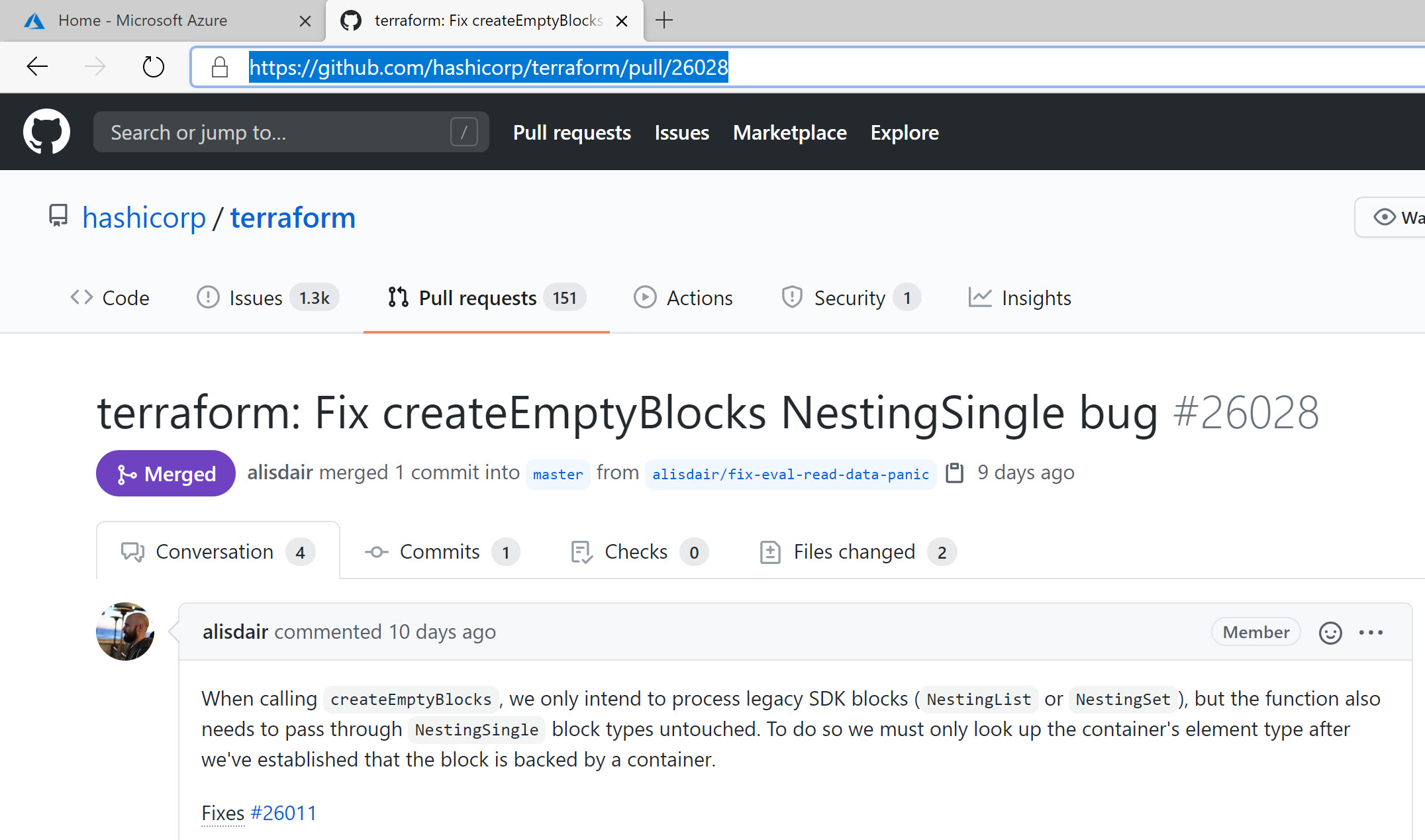Switch to the Home - Microsoft Azure tab
The image size is (1425, 840).
142,21
